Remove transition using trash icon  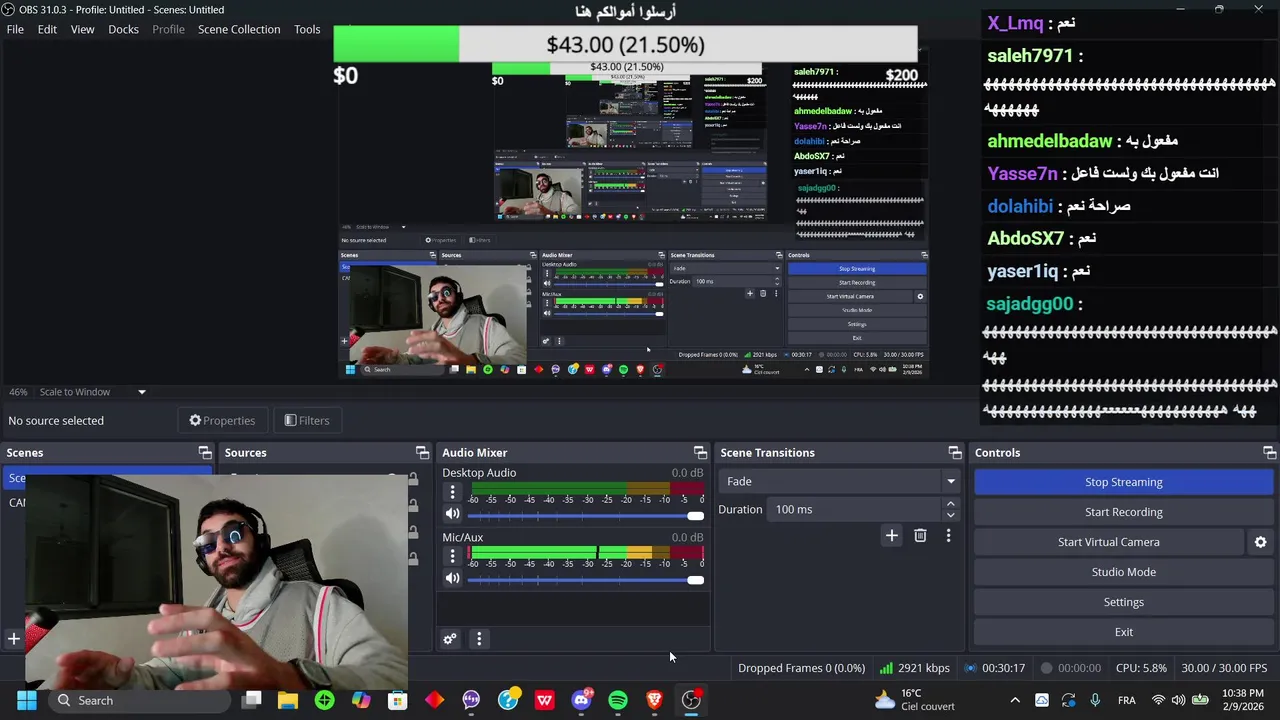pos(920,536)
